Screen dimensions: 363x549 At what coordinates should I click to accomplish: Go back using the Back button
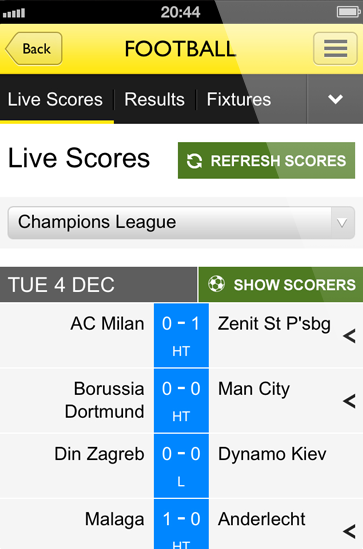(x=34, y=49)
